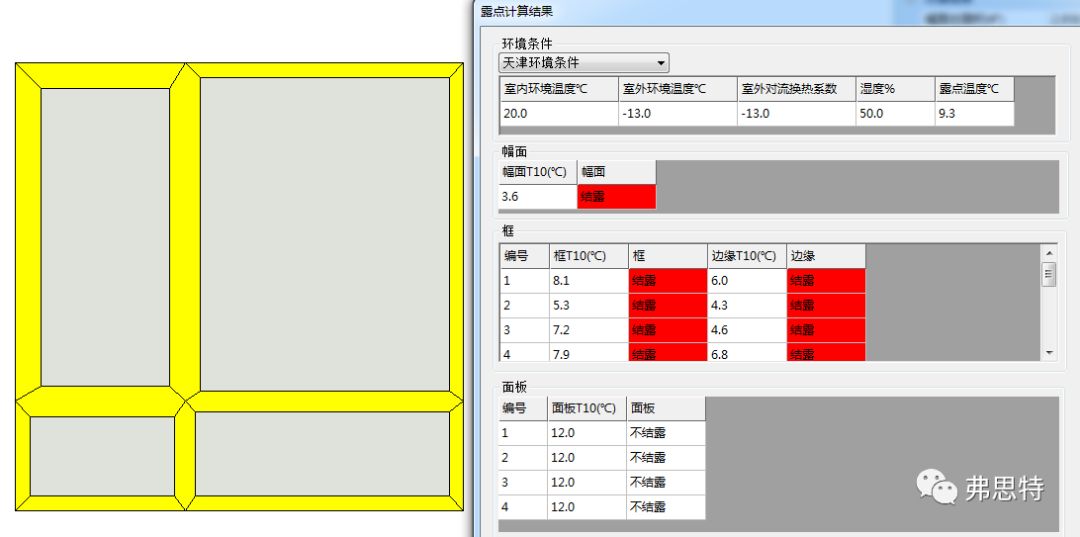Viewport: 1080px width, 537px height.
Task: Click the frame table scroll down arrow
Action: coord(1048,353)
